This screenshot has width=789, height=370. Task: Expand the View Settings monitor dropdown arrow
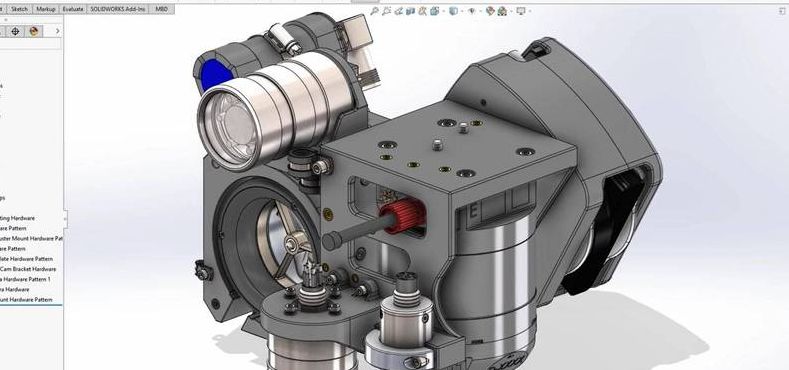coord(530,11)
